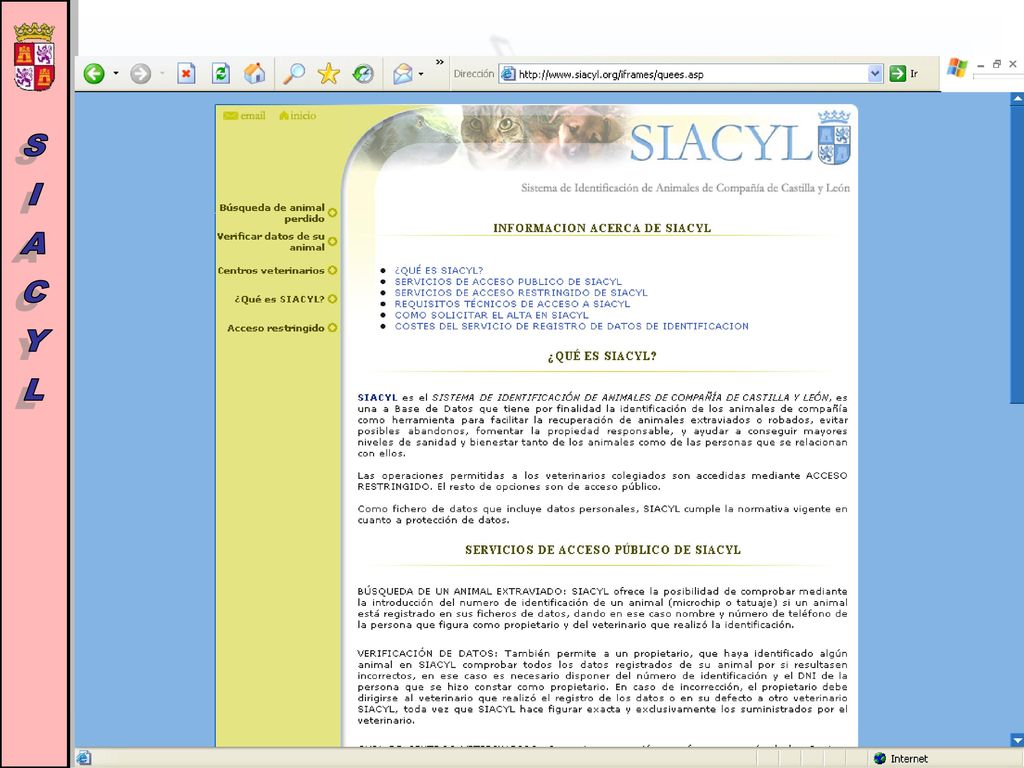Viewport: 1024px width, 768px height.
Task: Click the Ir label beside Go button
Action: click(914, 74)
